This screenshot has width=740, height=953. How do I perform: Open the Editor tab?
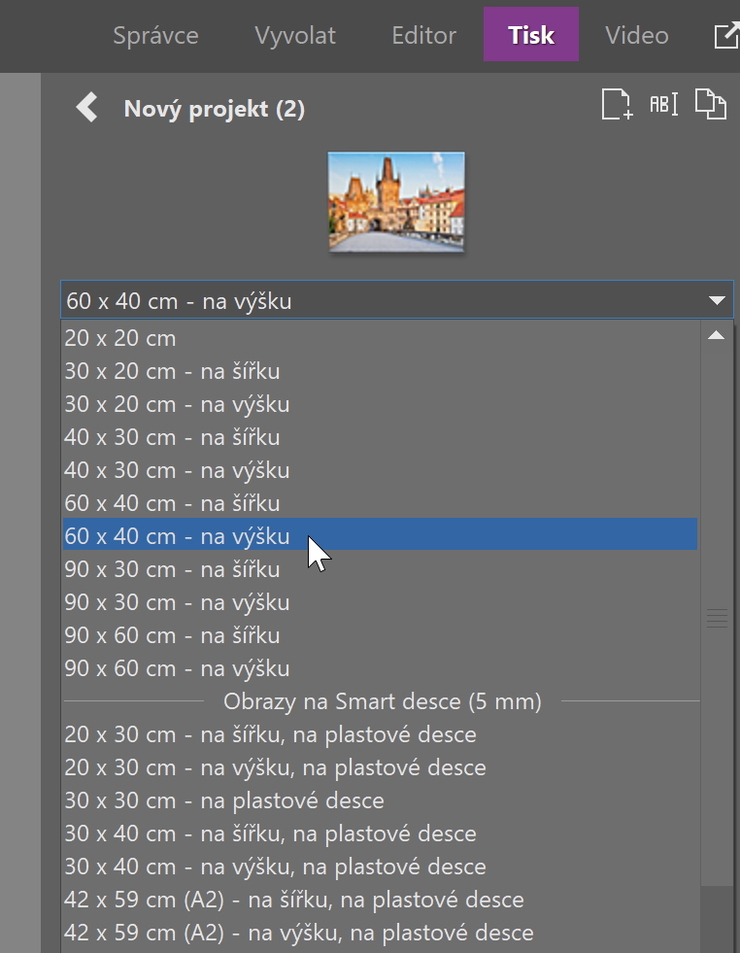(424, 35)
